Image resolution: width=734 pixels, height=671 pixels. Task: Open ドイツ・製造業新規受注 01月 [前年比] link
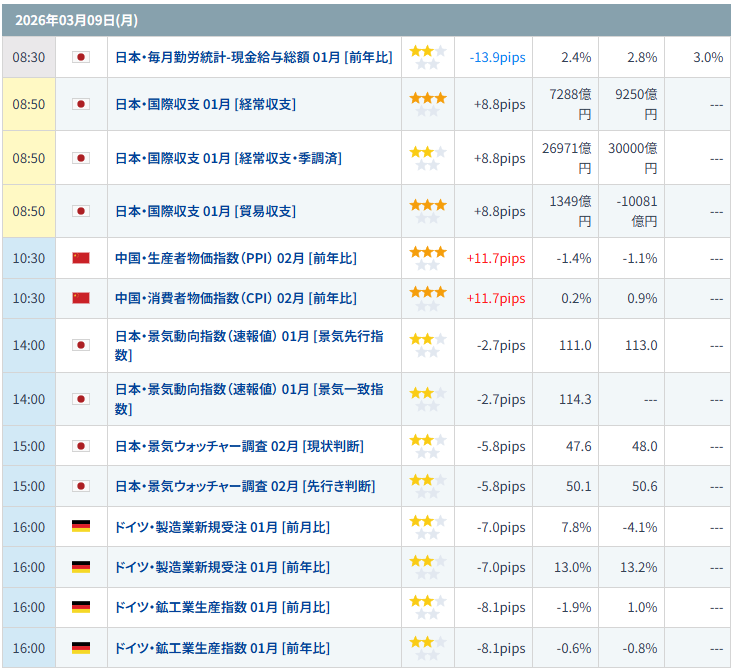(222, 567)
